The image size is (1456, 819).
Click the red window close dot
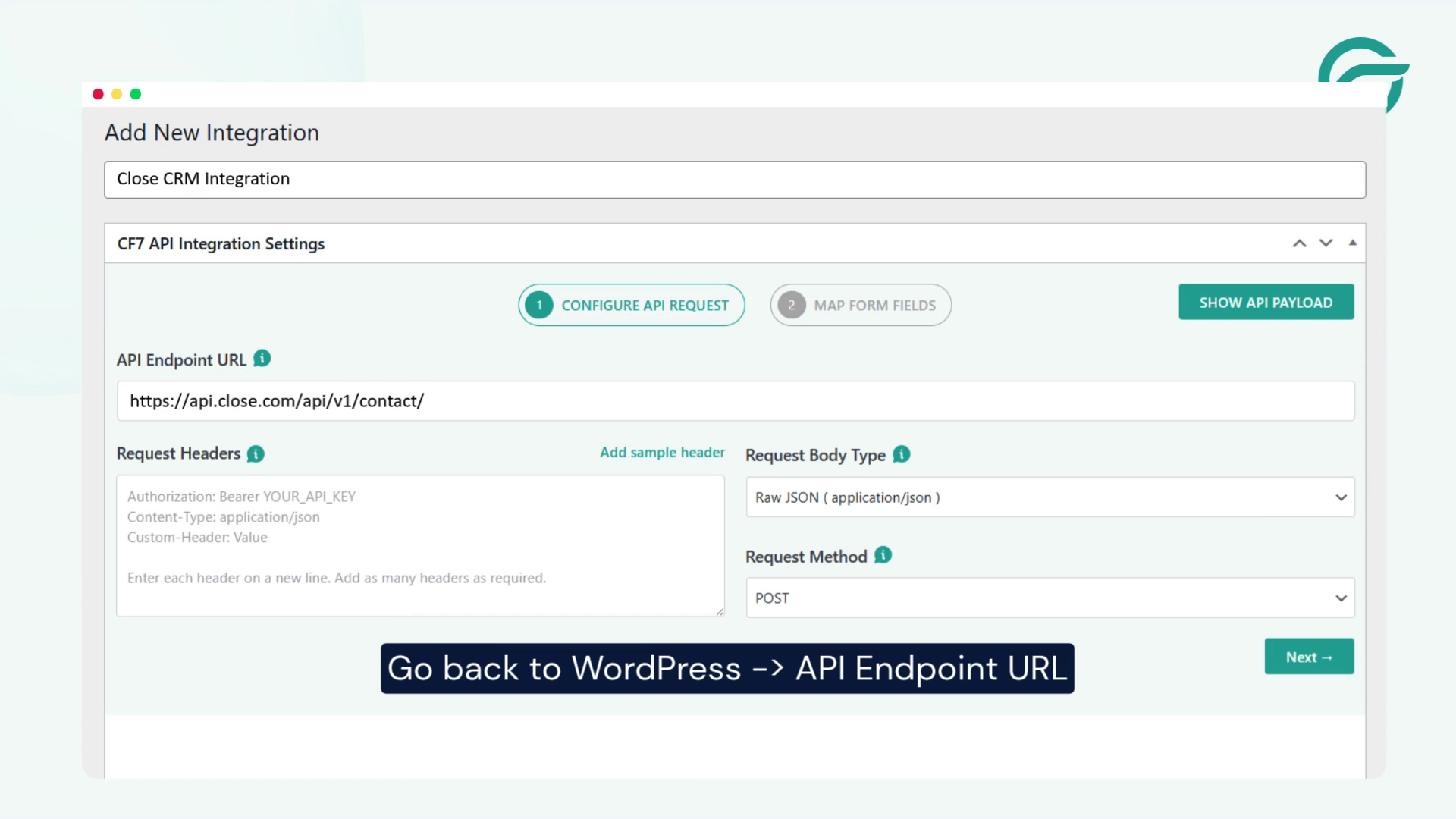tap(98, 94)
